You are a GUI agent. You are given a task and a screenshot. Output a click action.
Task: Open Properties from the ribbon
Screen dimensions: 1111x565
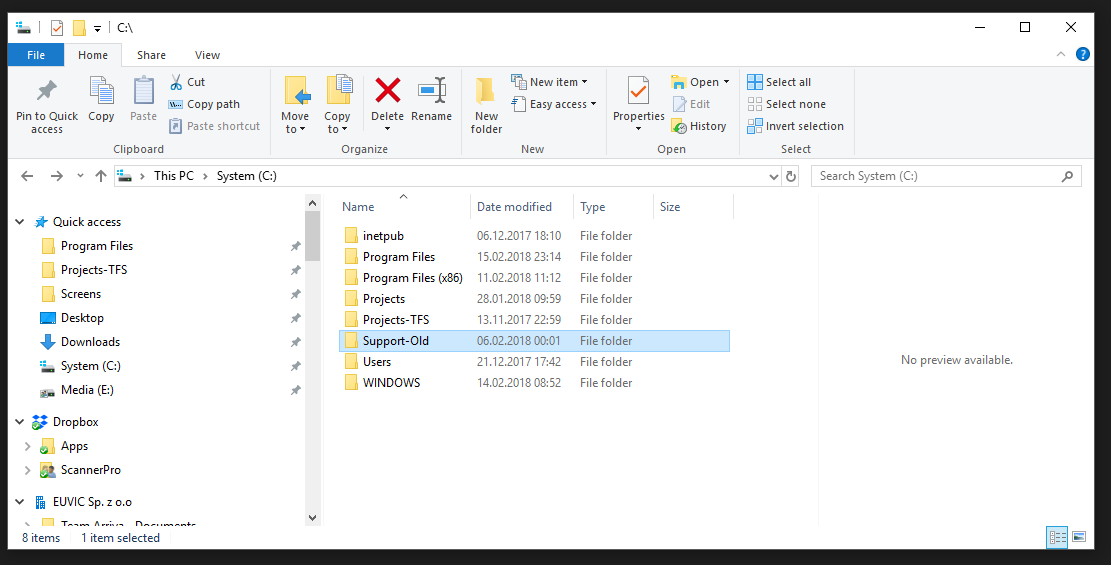coord(638,92)
